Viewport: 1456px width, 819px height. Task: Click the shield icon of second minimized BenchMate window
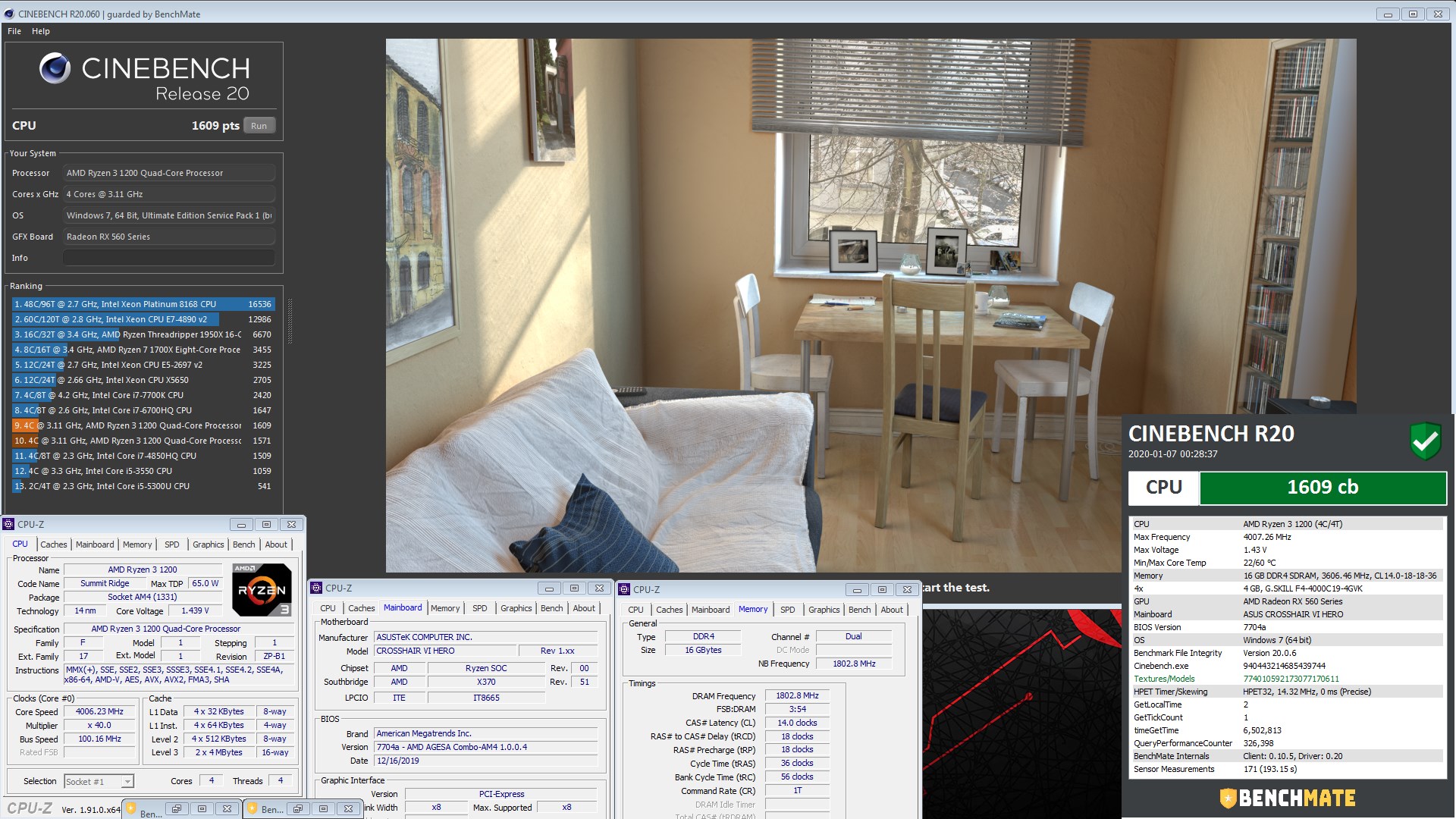252,808
